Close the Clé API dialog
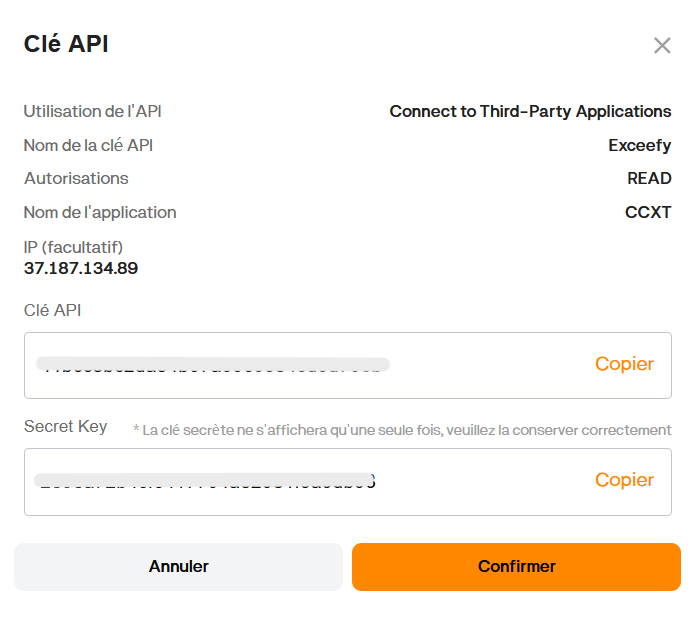Image resolution: width=693 pixels, height=618 pixels. [x=661, y=46]
